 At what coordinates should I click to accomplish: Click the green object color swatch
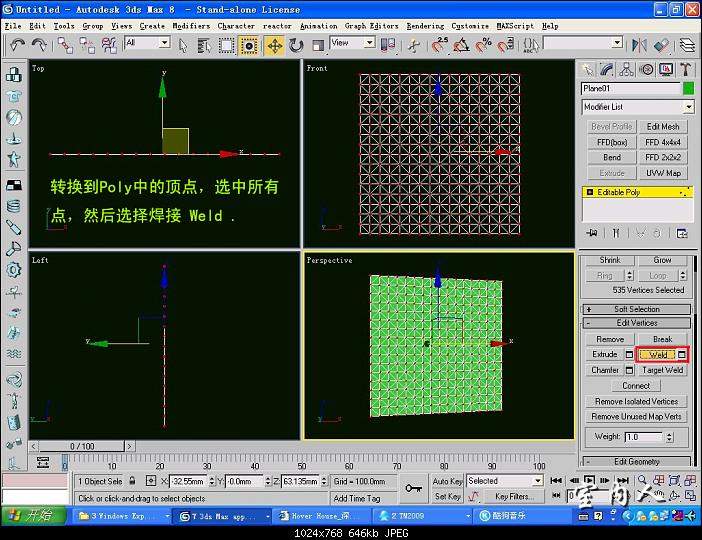(x=689, y=88)
